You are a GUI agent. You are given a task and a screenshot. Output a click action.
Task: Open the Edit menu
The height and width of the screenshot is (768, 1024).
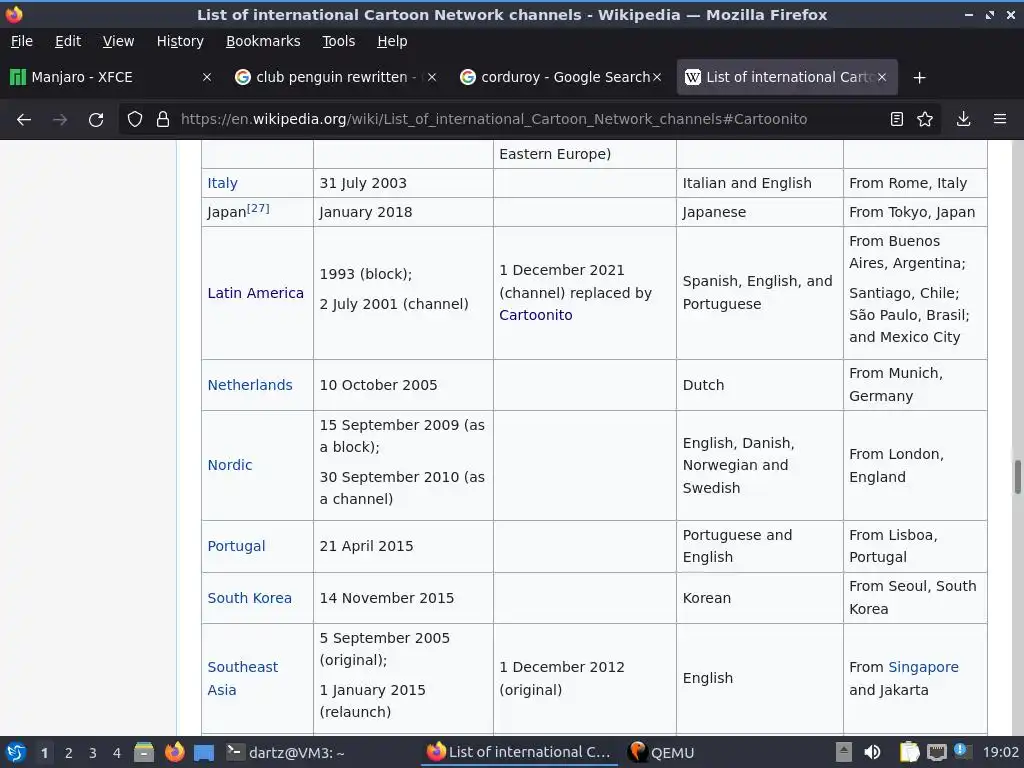tap(68, 41)
